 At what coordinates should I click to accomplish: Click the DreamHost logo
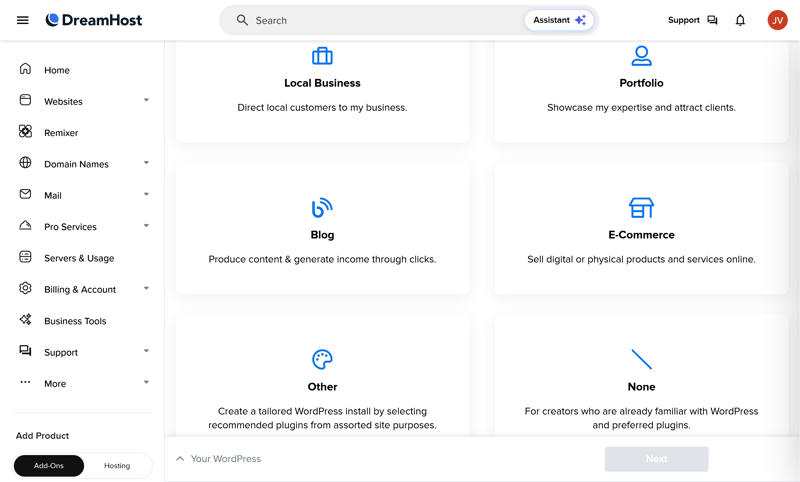pos(94,20)
